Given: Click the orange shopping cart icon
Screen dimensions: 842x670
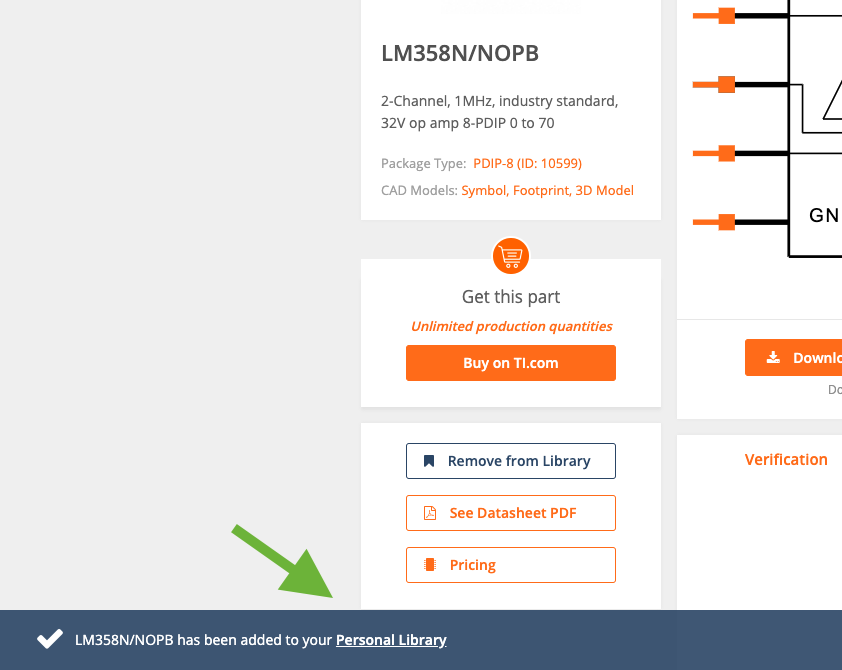Looking at the screenshot, I should pos(511,256).
